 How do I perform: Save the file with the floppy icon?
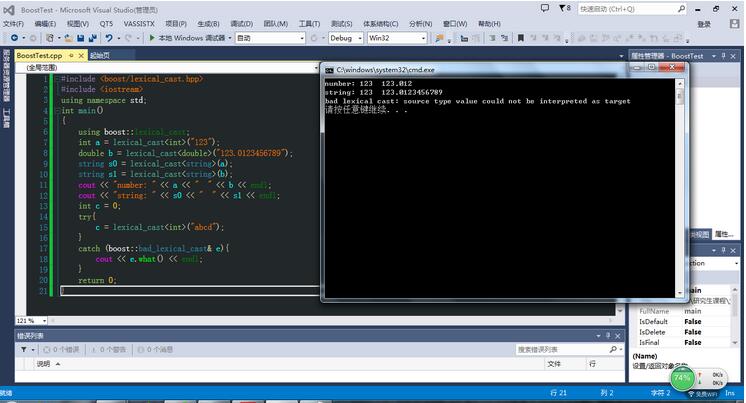pos(80,38)
